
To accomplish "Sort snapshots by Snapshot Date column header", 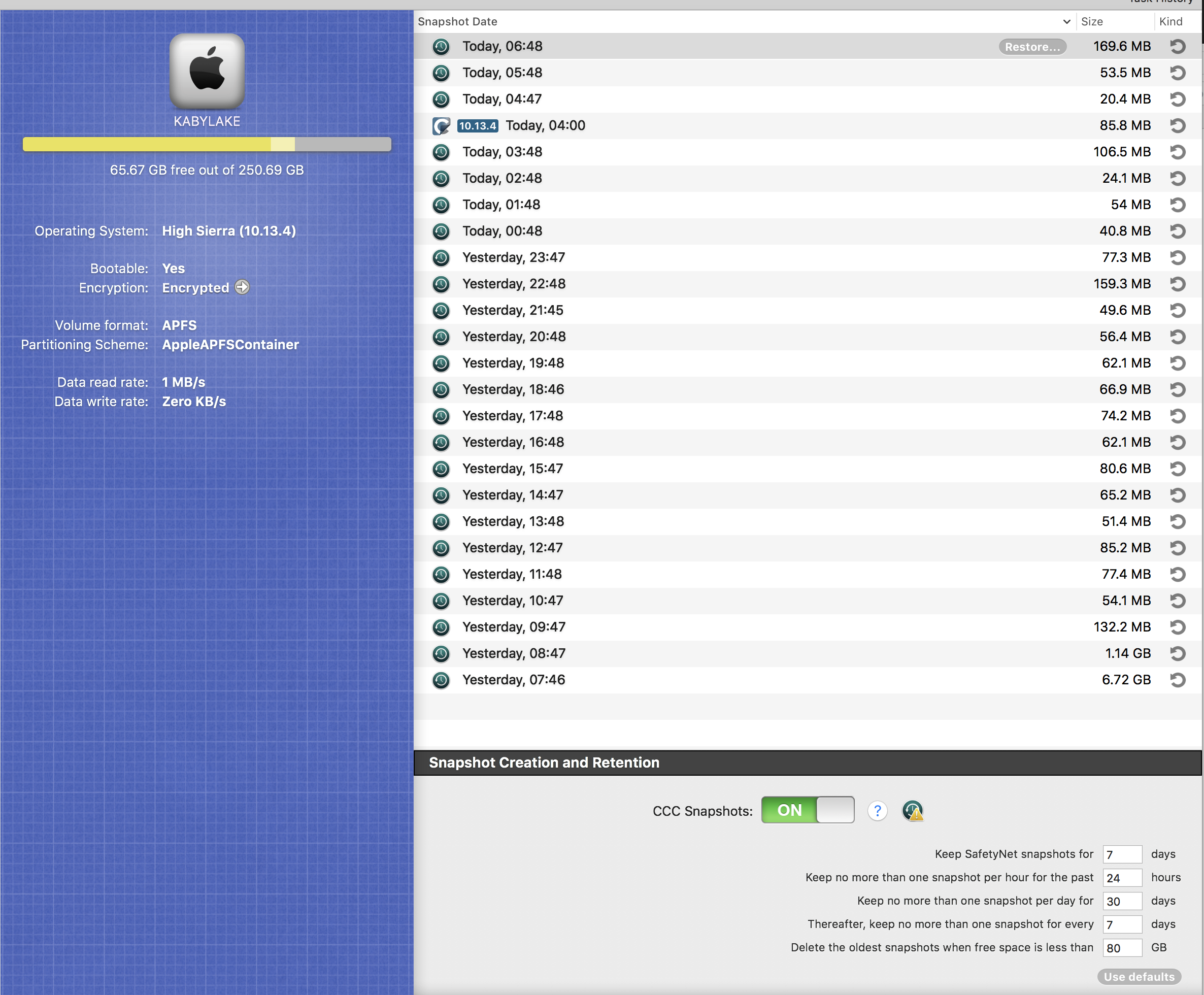I will click(745, 22).
